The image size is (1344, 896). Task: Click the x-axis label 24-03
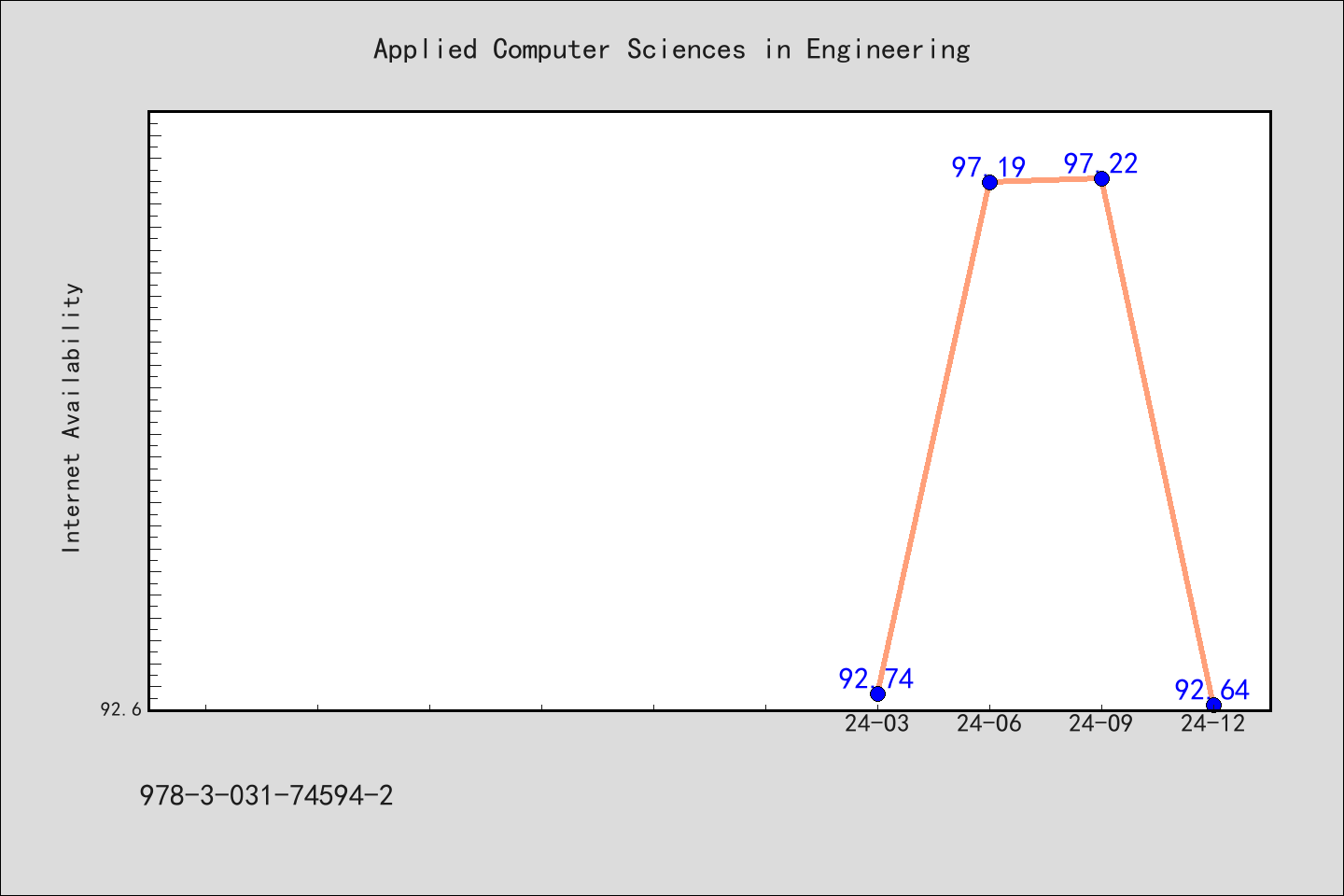877,723
